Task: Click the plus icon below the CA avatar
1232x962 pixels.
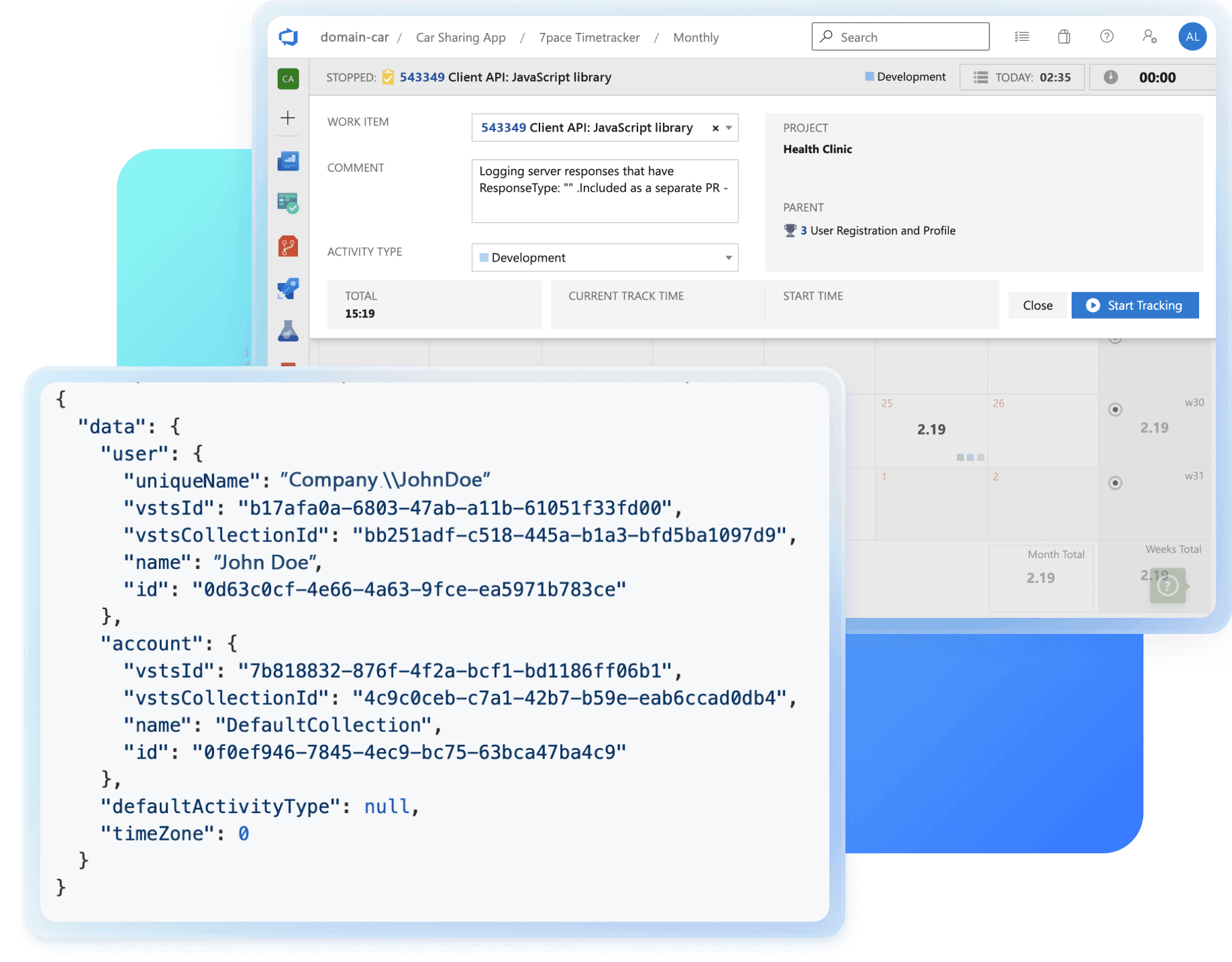Action: (288, 118)
